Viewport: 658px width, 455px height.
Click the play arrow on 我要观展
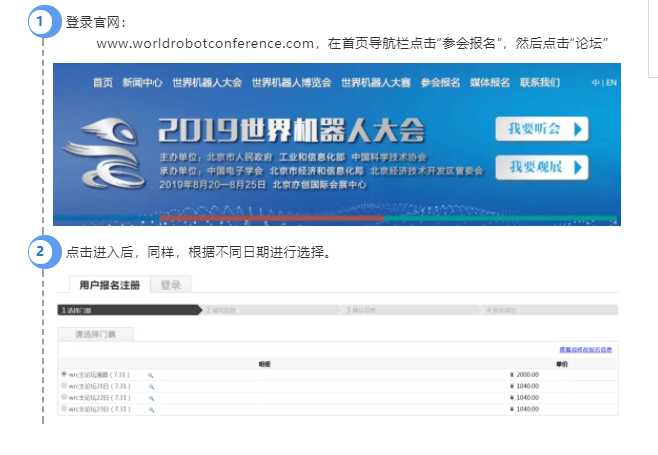(578, 168)
